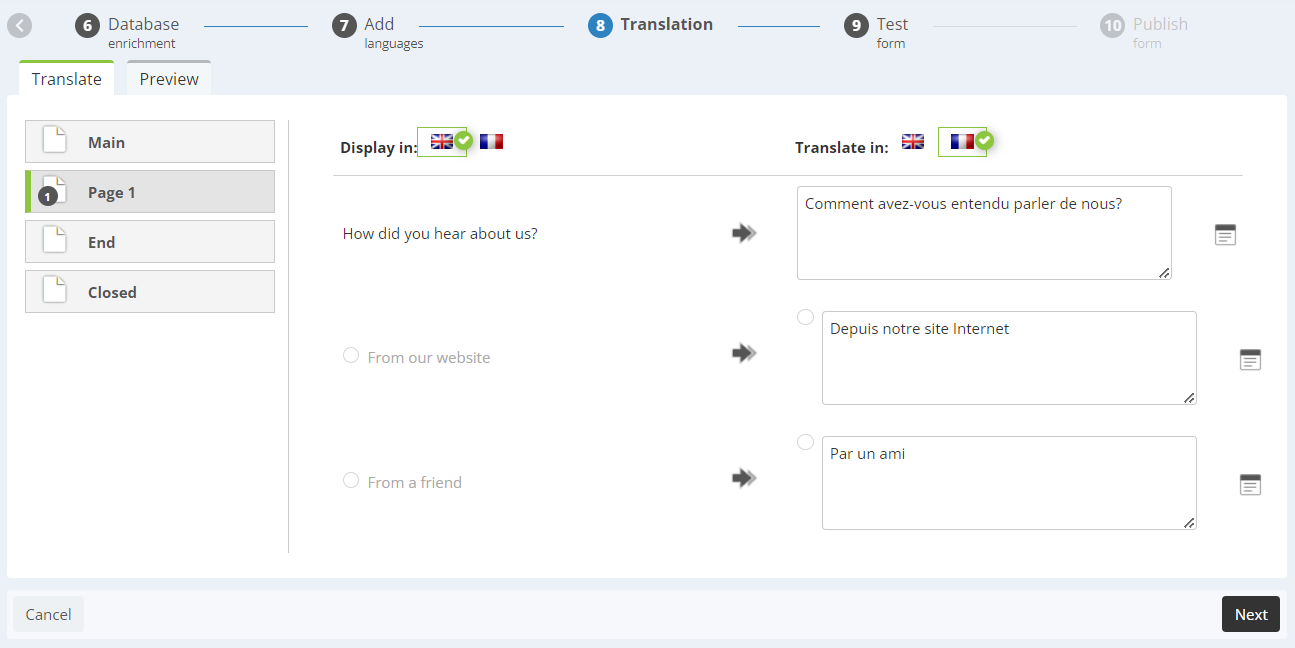Viewport: 1295px width, 648px height.
Task: Go to Test form step label
Action: coord(892,32)
